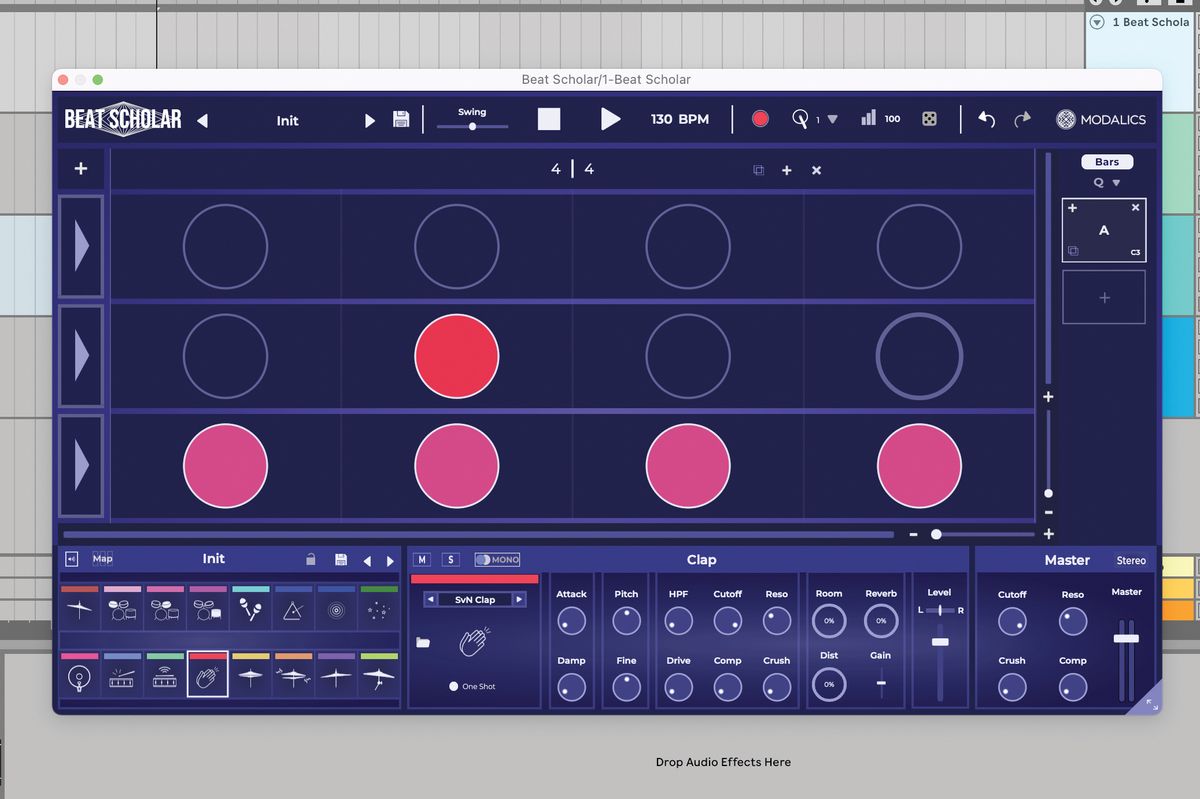This screenshot has width=1200, height=799.
Task: Adjust the Swing slider
Action: coord(472,128)
